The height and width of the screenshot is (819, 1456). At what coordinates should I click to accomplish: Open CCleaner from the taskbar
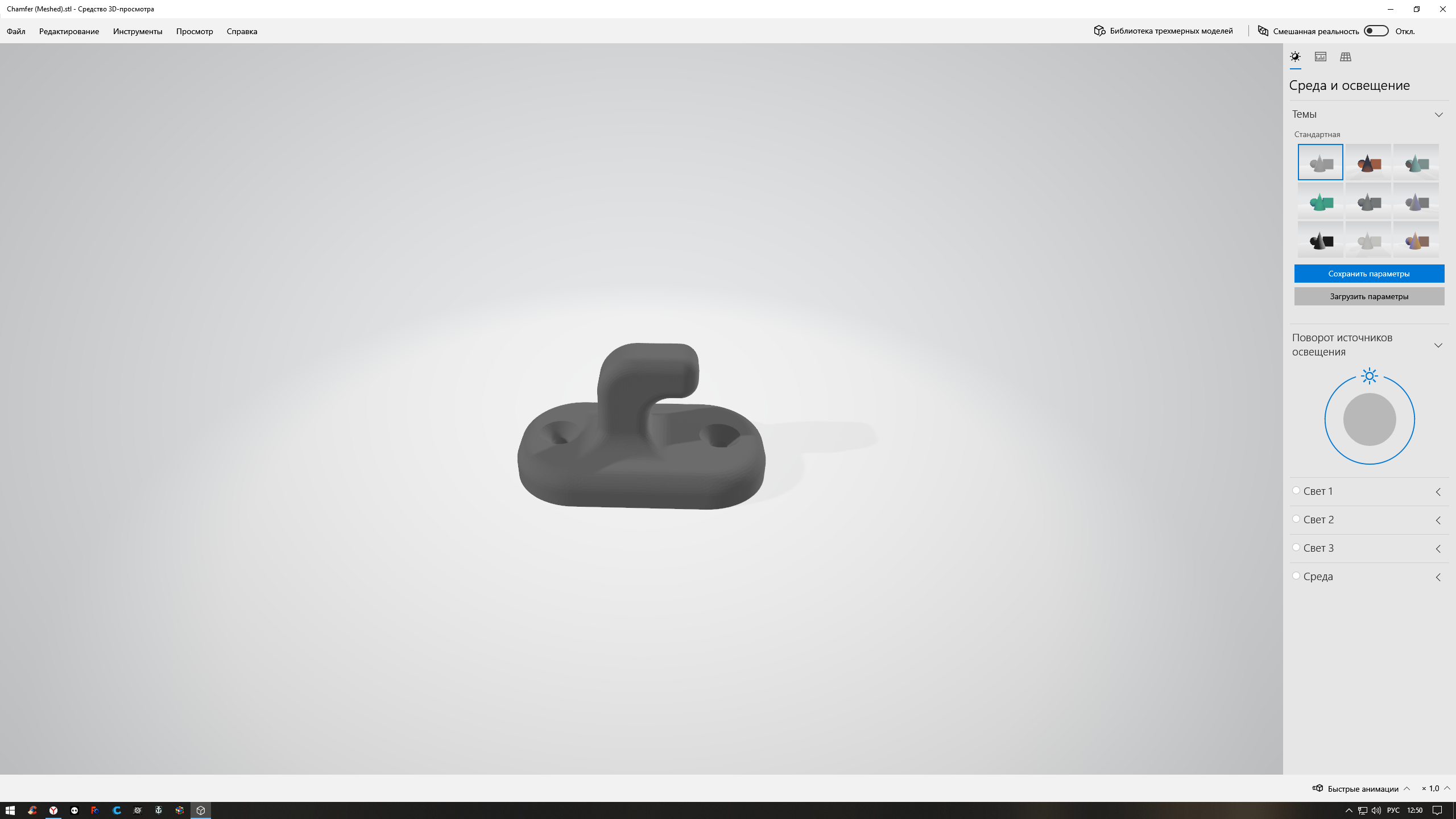(x=32, y=810)
